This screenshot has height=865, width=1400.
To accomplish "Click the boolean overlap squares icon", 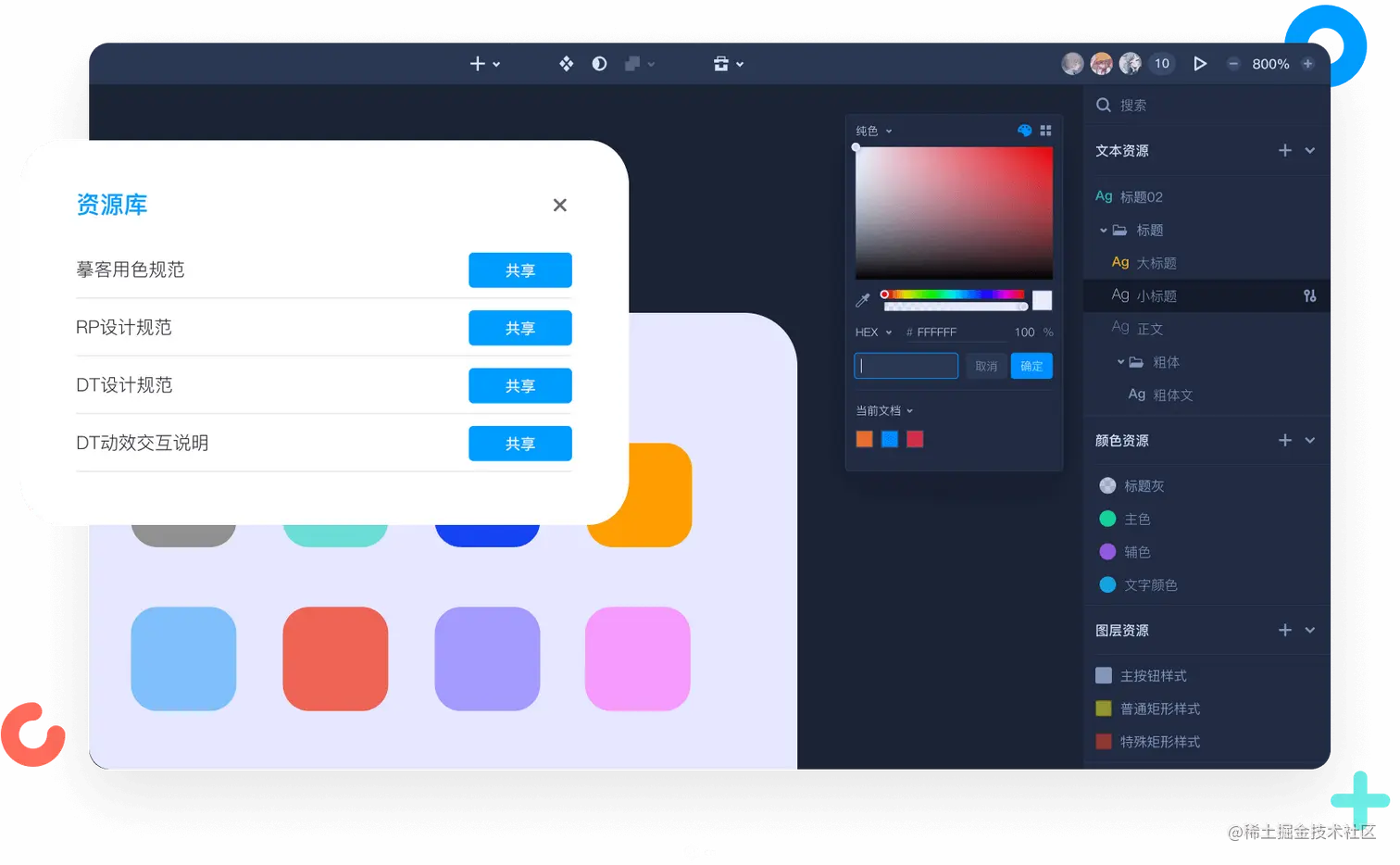I will coord(632,64).
